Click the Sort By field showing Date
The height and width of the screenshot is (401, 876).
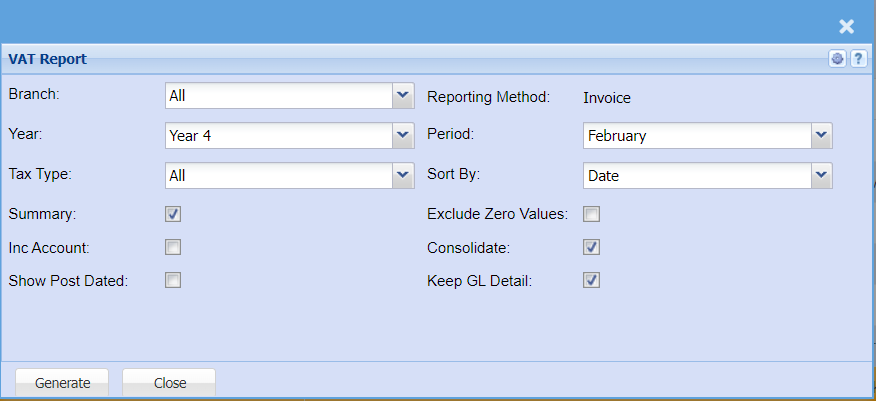pos(697,175)
